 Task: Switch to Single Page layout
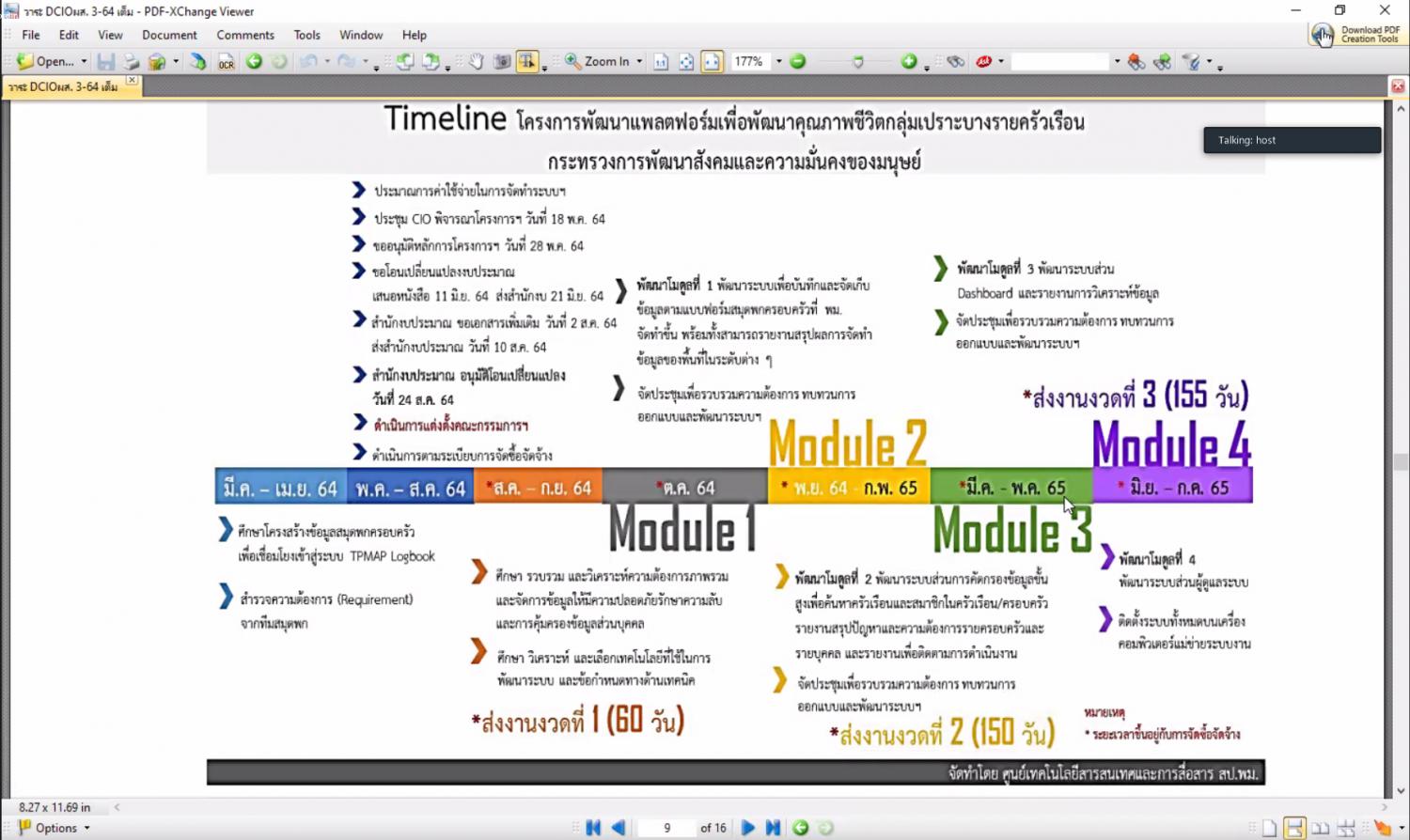1269,828
